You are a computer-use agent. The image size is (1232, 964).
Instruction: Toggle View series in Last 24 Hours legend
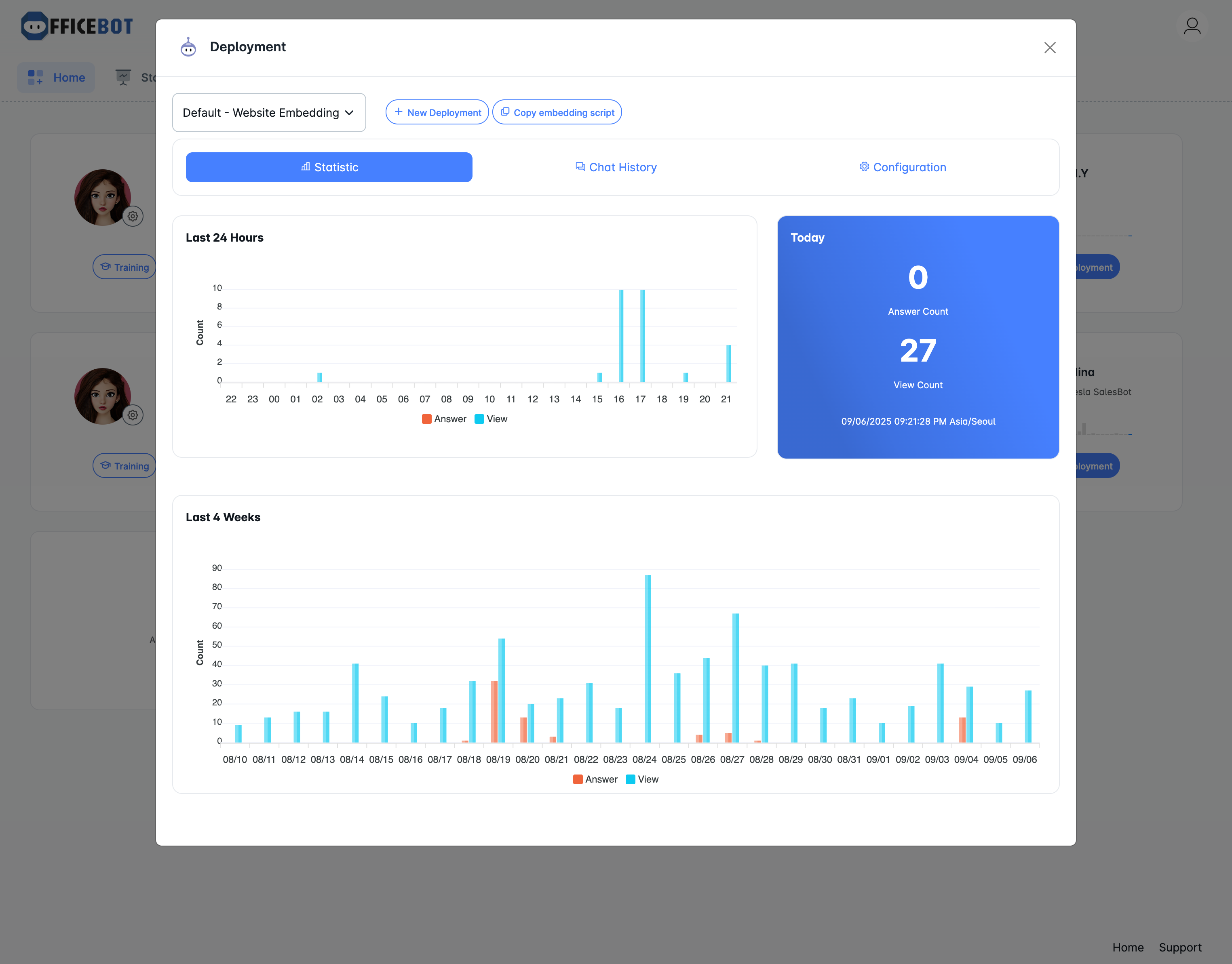491,419
